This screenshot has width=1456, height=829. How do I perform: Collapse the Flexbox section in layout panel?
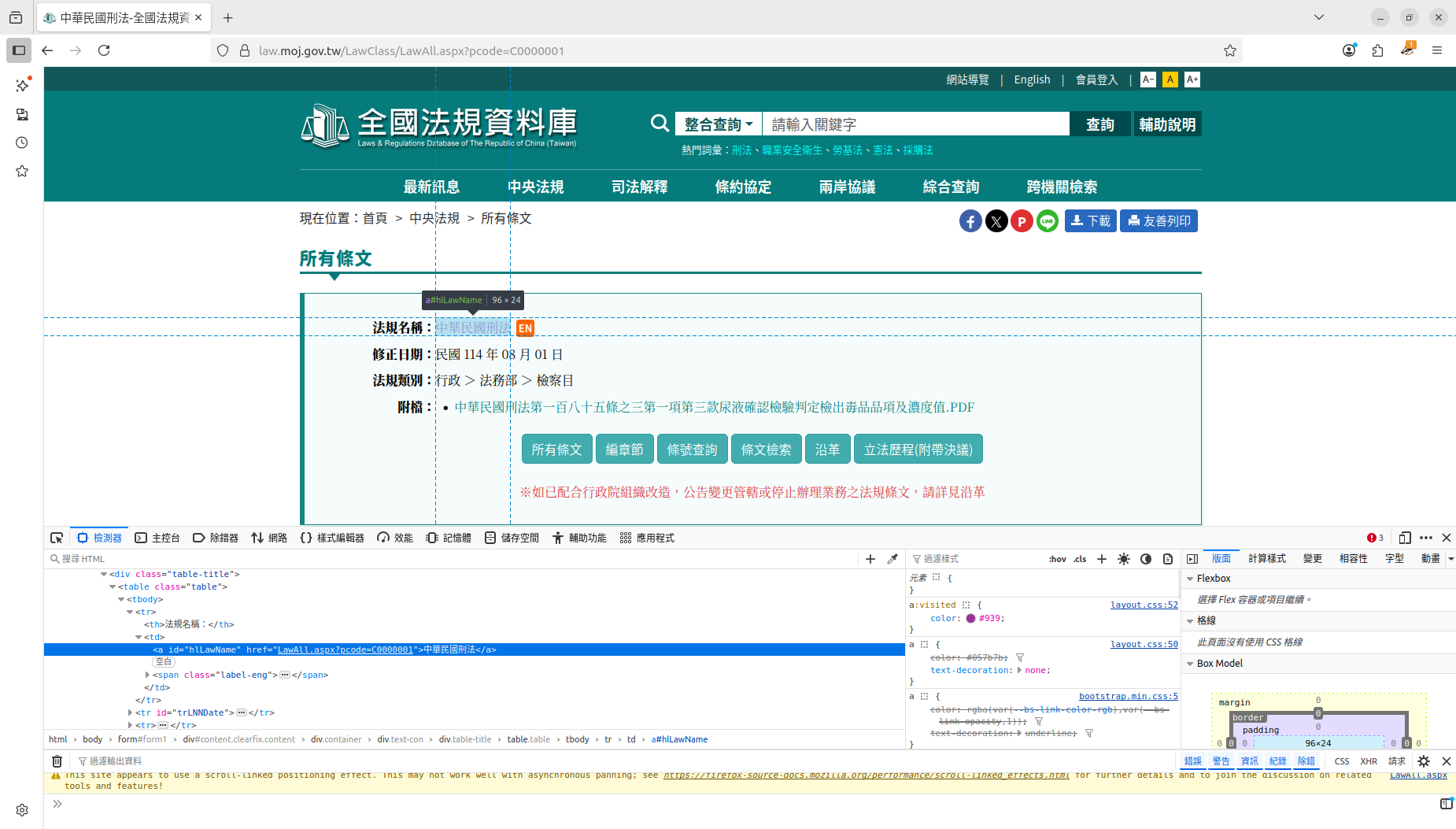pos(1190,579)
